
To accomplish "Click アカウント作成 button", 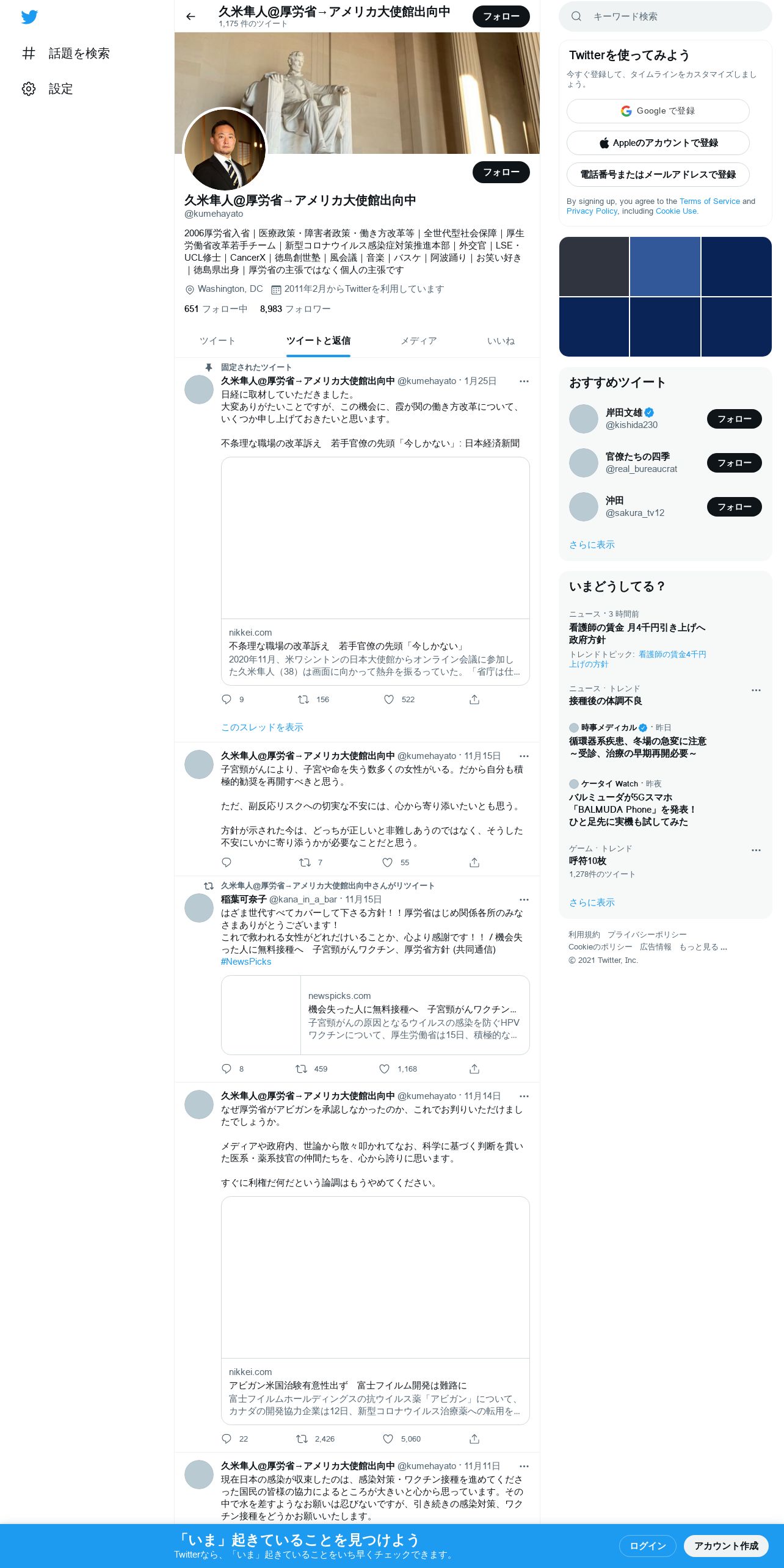I will (726, 1545).
